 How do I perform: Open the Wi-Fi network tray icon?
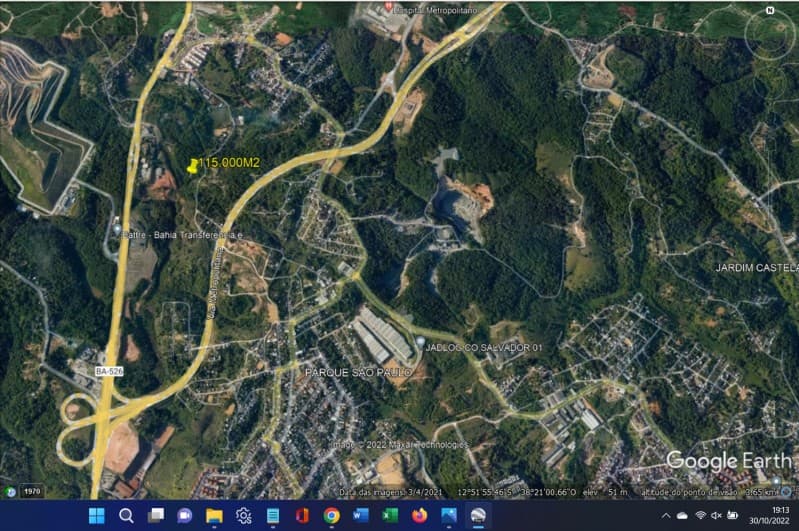pyautogui.click(x=701, y=516)
